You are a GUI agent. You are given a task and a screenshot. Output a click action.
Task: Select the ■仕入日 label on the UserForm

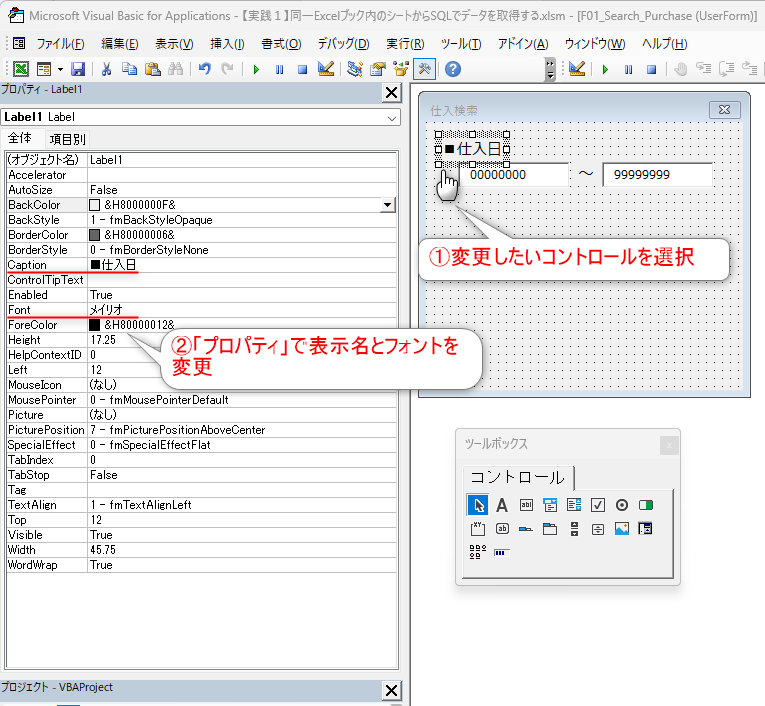click(x=472, y=149)
